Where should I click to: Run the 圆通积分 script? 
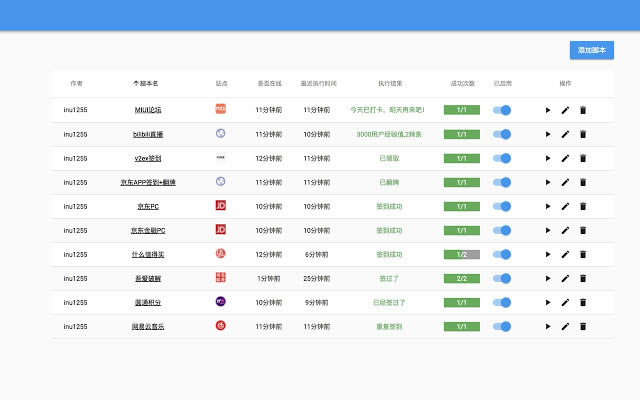coord(548,303)
